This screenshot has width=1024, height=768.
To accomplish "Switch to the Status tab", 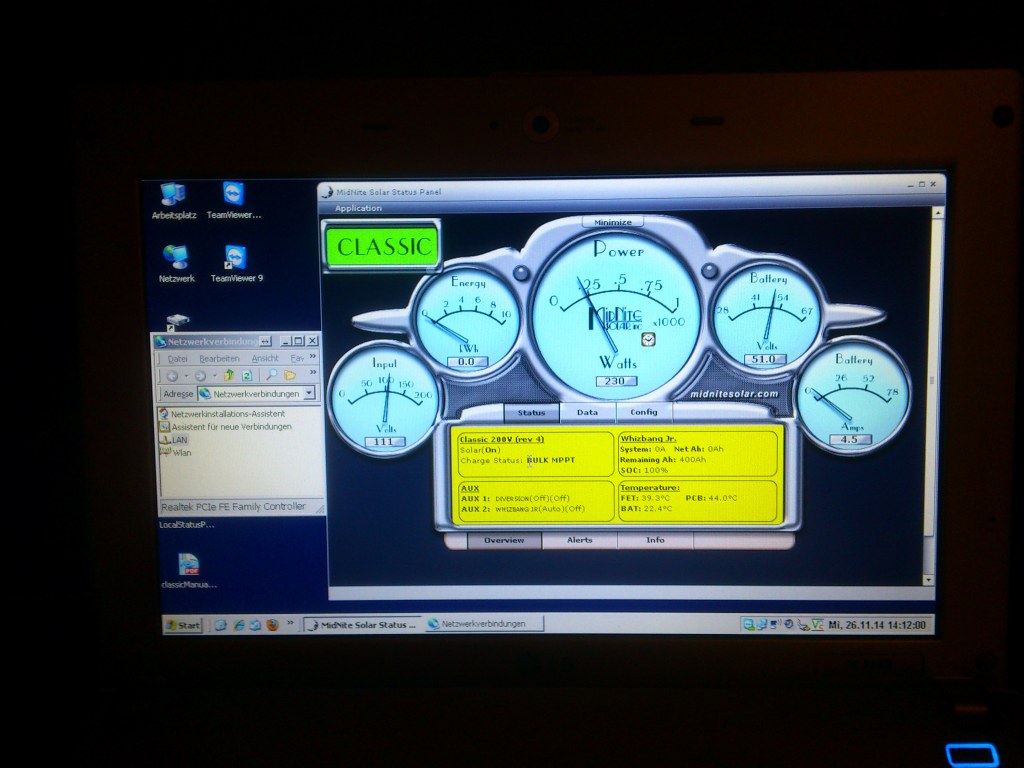I will pos(532,413).
